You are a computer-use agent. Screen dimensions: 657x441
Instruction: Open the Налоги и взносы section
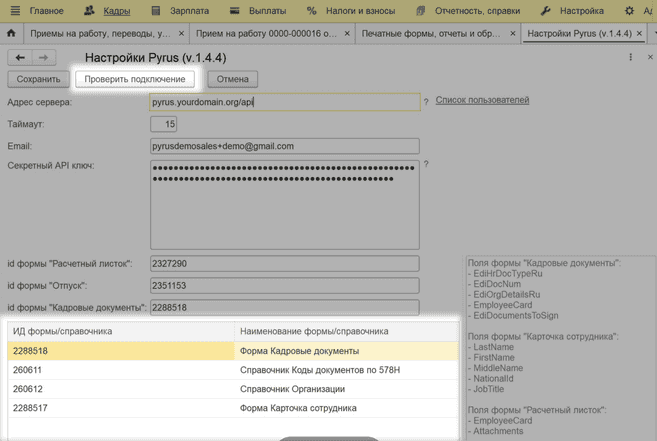click(x=351, y=10)
